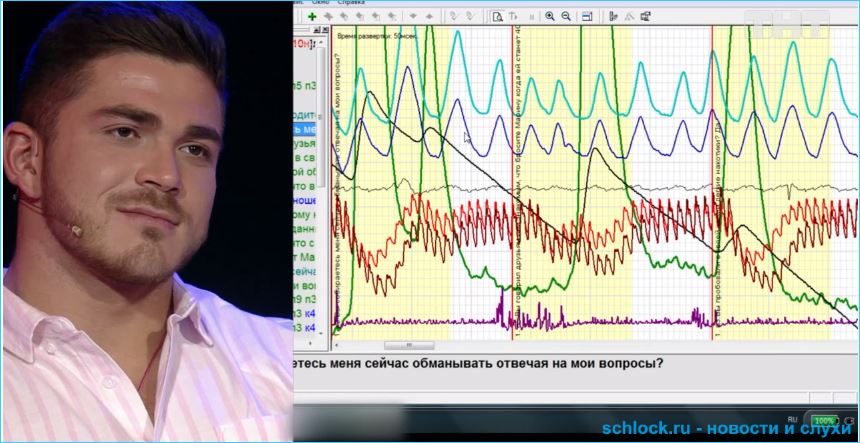Select the list row starting 'сейча'
The height and width of the screenshot is (443, 860).
coord(305,271)
